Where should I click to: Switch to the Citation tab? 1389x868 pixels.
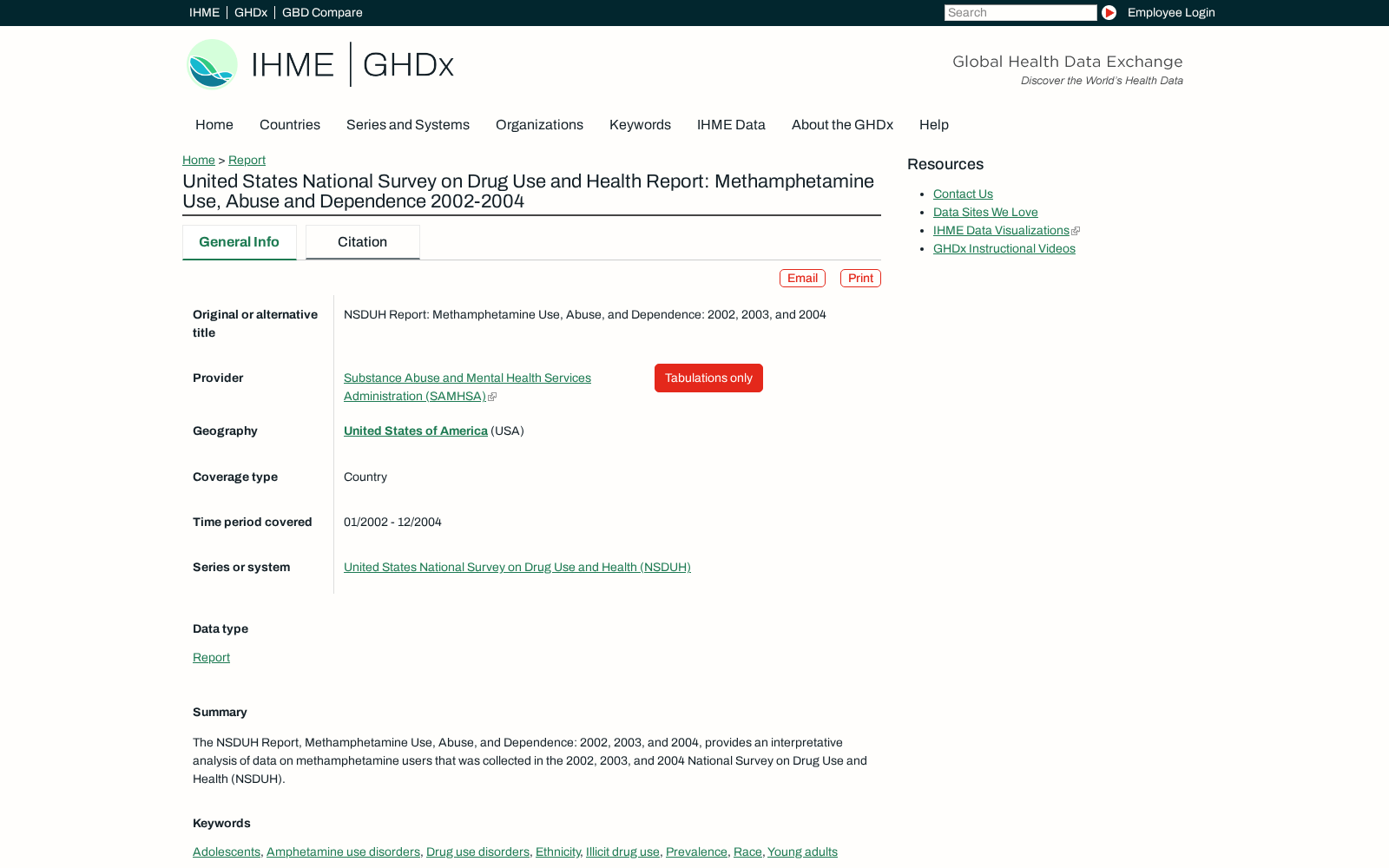[363, 242]
